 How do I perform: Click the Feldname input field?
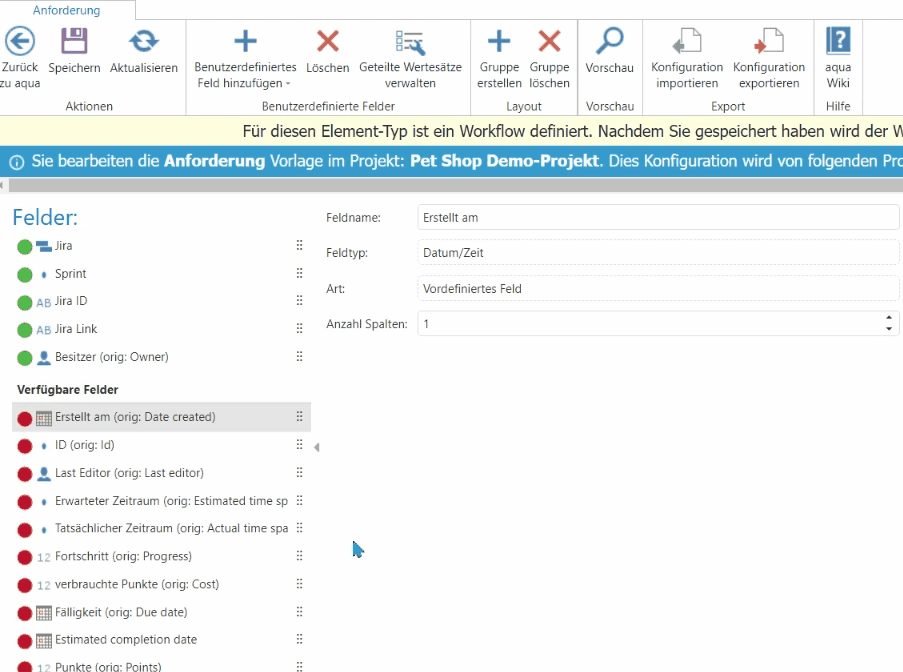click(658, 217)
